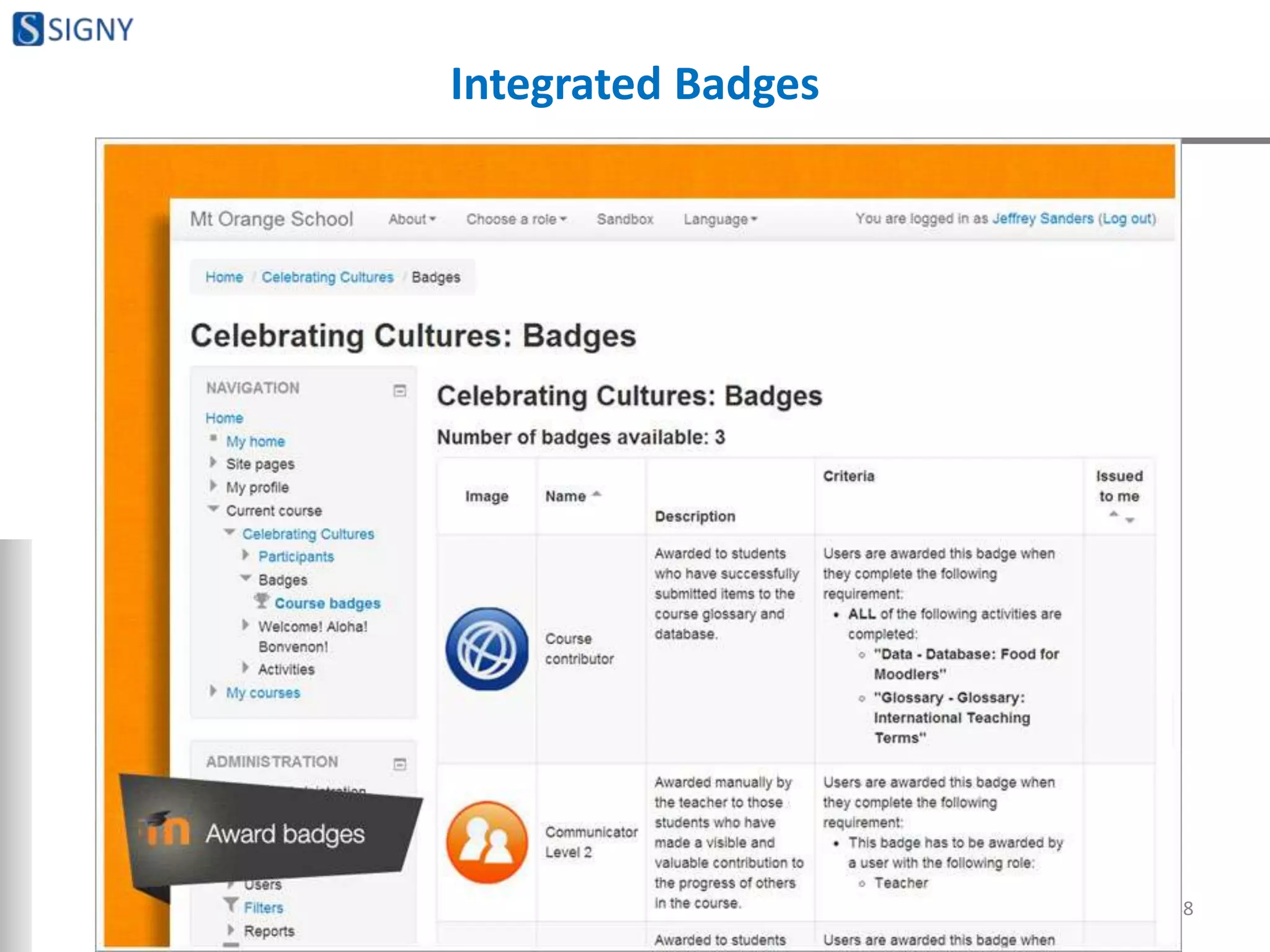Expand the My profile tree node
Viewport: 1270px width, 952px height.
213,485
